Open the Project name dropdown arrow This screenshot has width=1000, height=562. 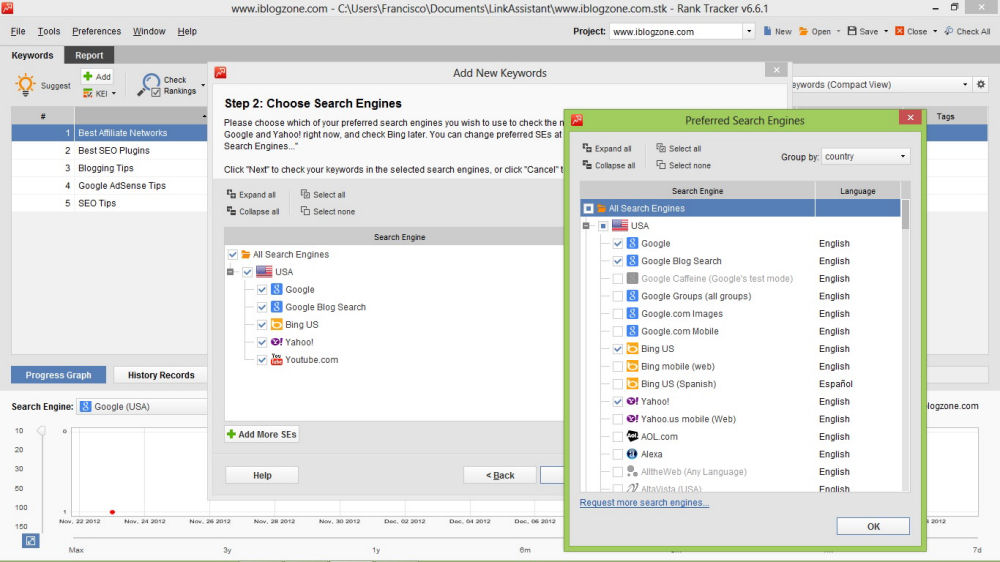749,31
